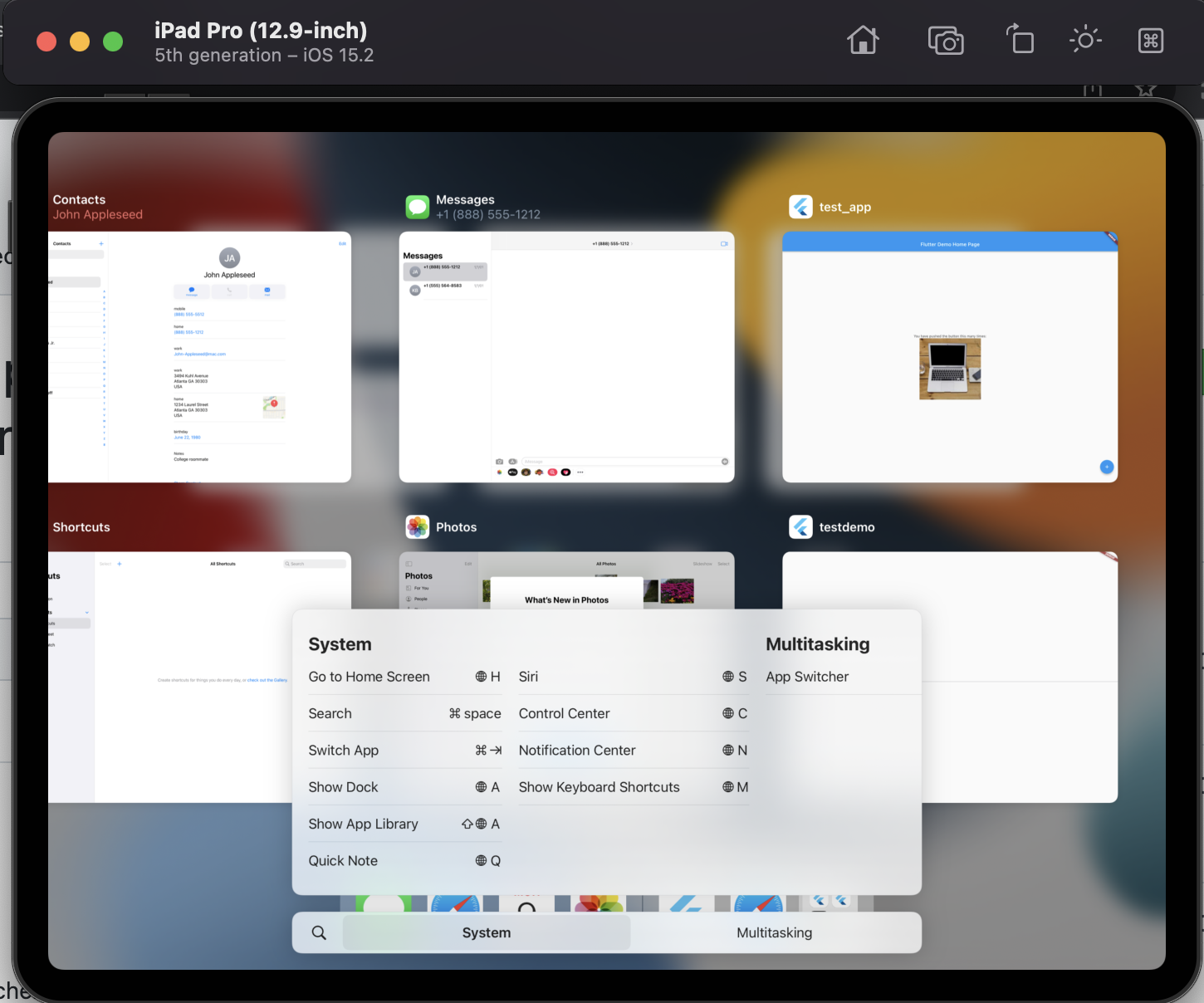The height and width of the screenshot is (1003, 1204).
Task: Click the Flutter logo beside test_app
Action: tap(800, 206)
